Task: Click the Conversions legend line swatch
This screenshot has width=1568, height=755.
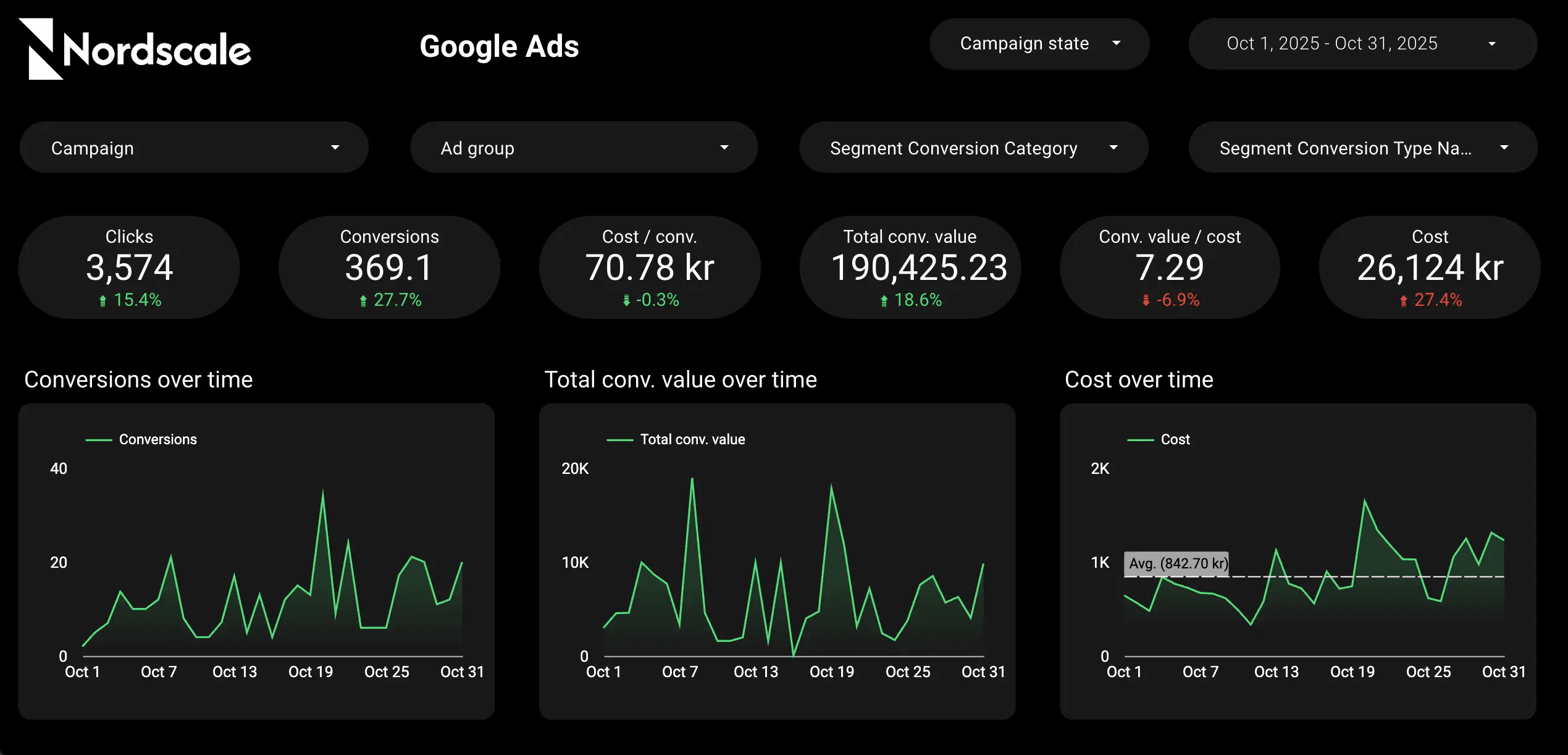Action: point(98,440)
